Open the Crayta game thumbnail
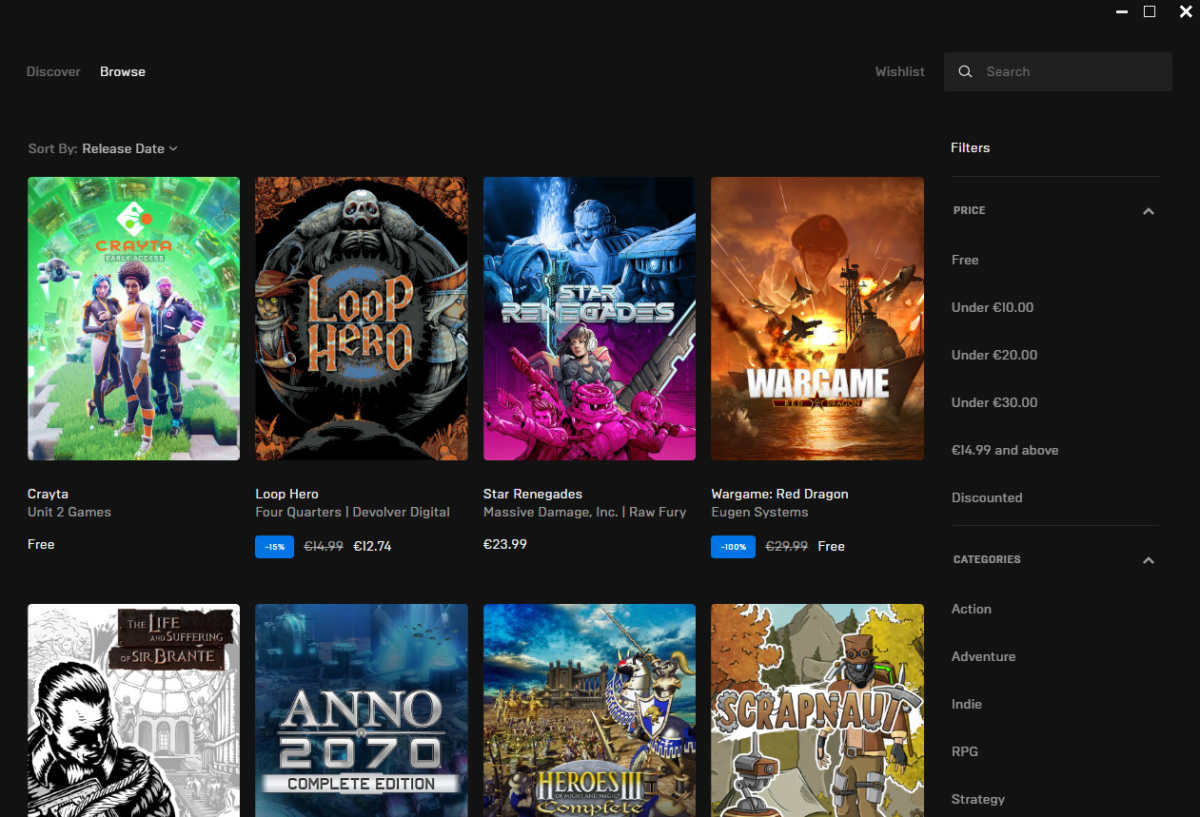The width and height of the screenshot is (1200, 817). [133, 318]
